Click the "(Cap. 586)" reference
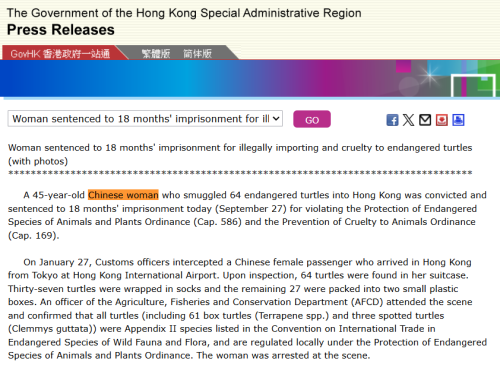The image size is (500, 368). click(x=217, y=222)
